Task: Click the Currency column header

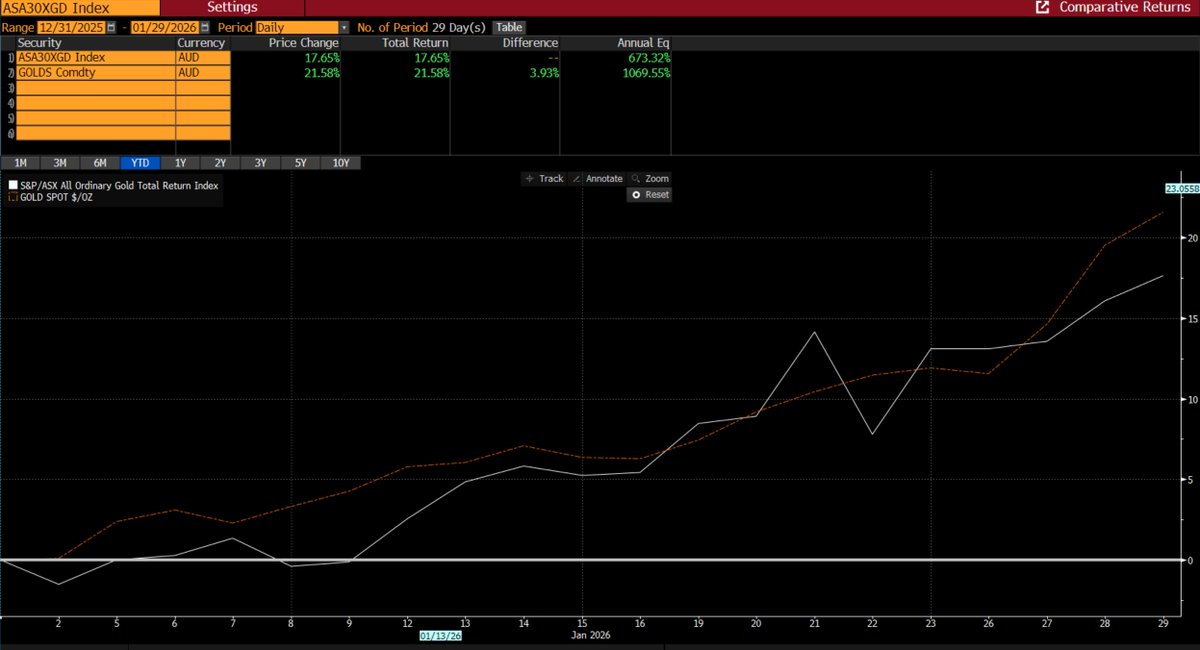Action: tap(200, 43)
